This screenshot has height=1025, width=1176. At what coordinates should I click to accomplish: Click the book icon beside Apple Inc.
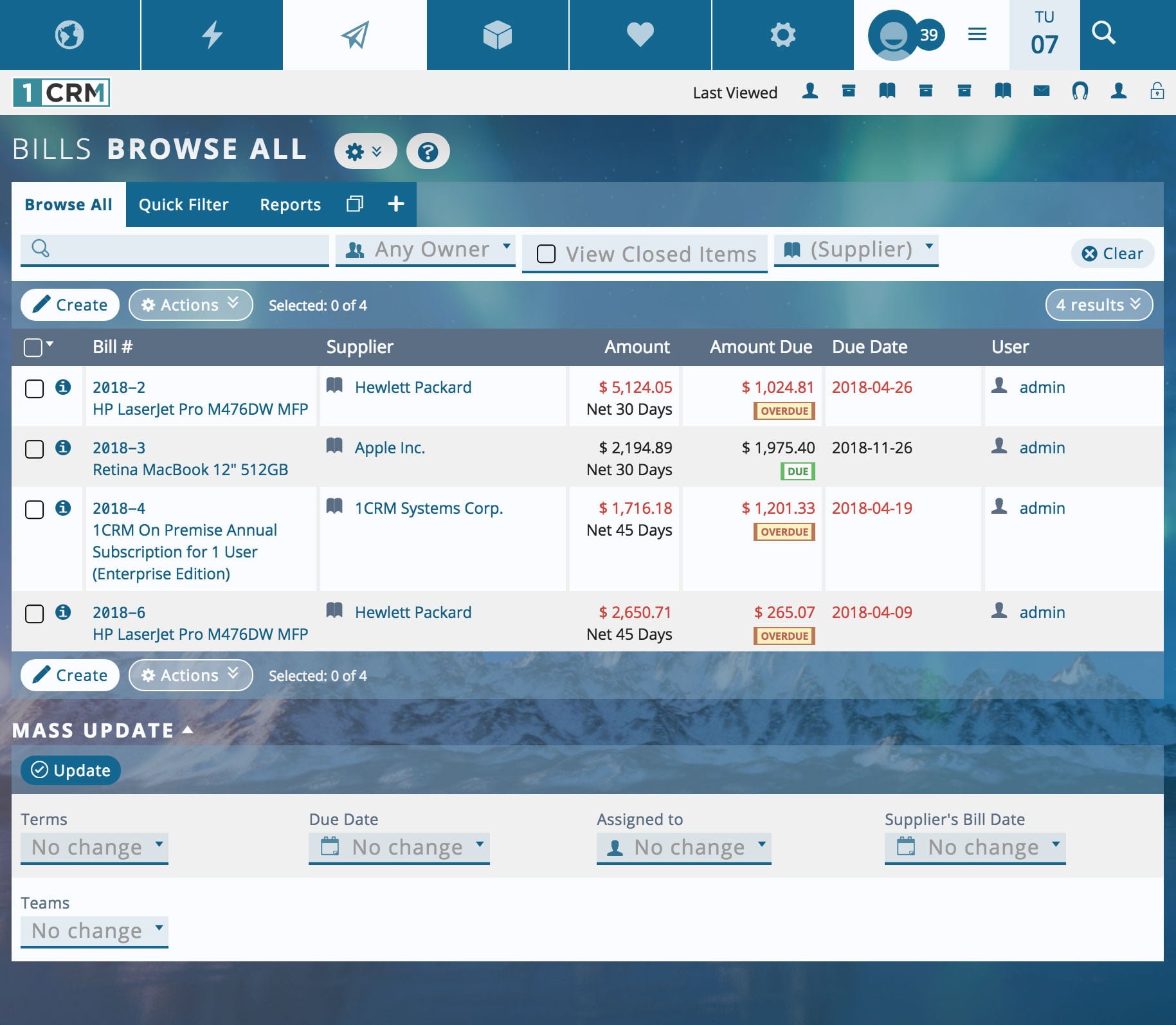click(334, 446)
